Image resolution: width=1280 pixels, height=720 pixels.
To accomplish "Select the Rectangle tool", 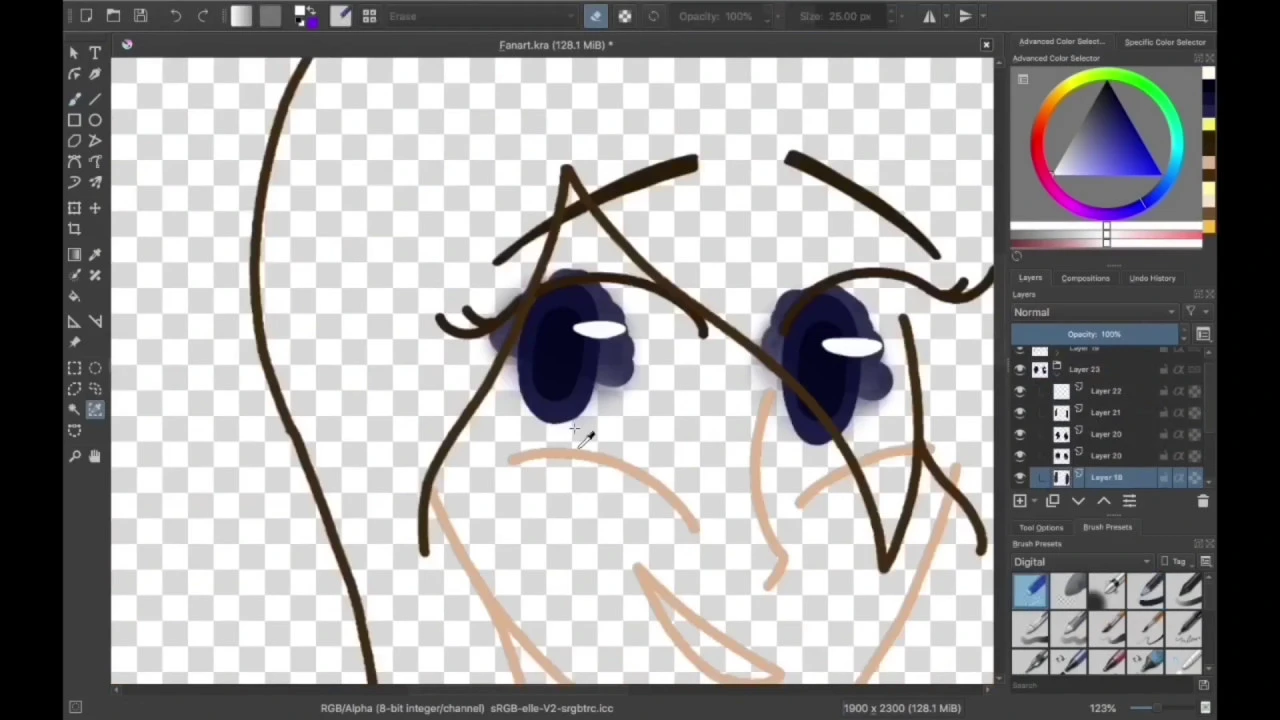I will pyautogui.click(x=74, y=120).
